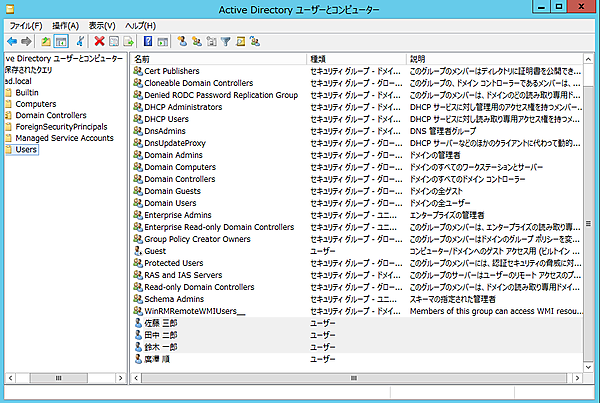Select Computers container in tree
Image resolution: width=600 pixels, height=403 pixels.
coord(36,104)
